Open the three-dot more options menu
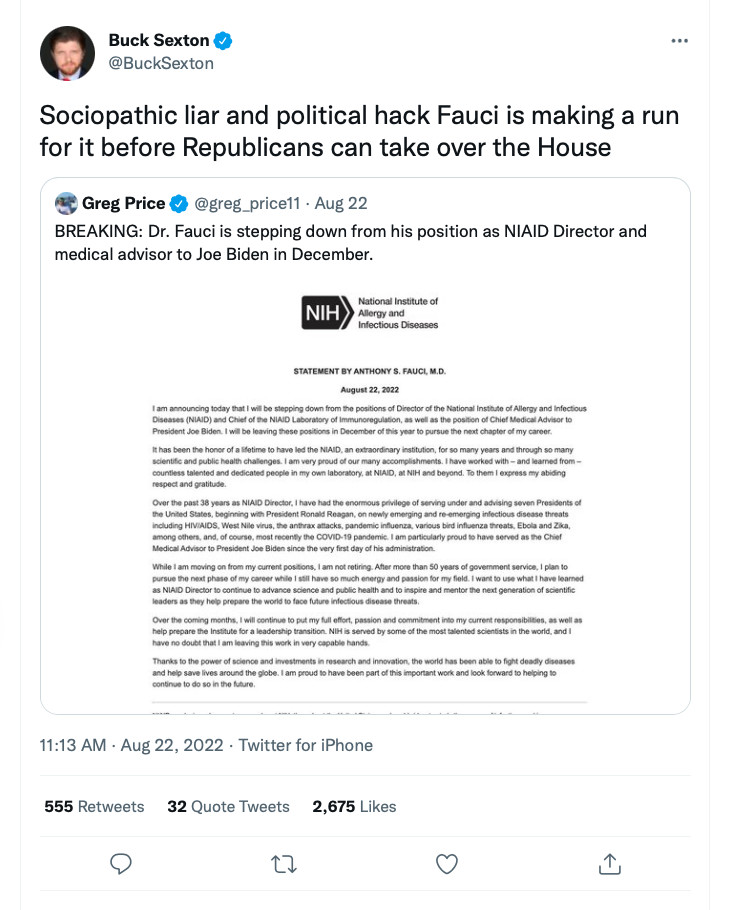Screen dimensions: 730x910 [679, 41]
